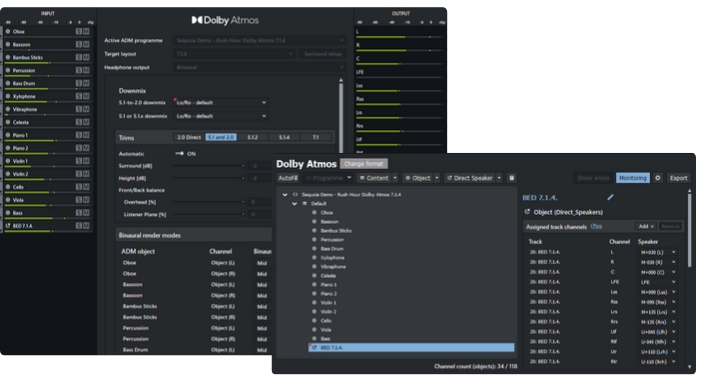Select the 5.1.4 trims tab
705x380 pixels.
pos(284,137)
